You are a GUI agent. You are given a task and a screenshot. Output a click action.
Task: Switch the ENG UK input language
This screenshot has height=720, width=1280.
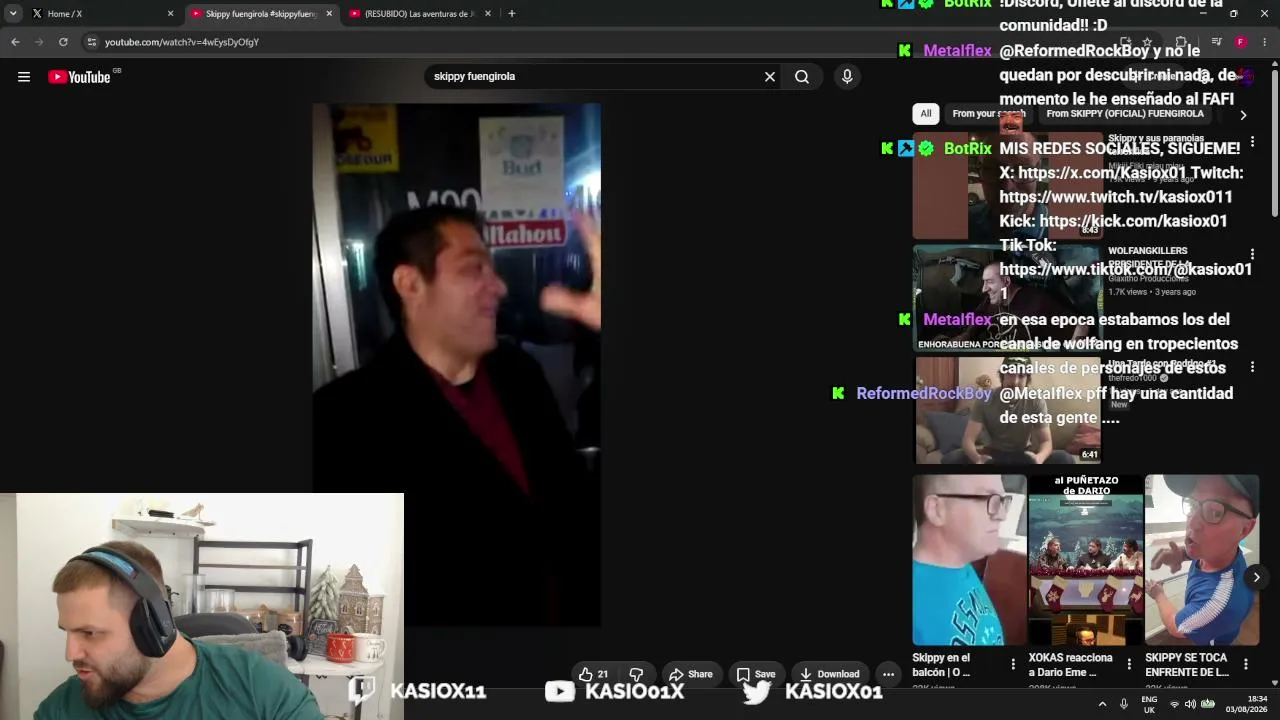pos(1149,704)
